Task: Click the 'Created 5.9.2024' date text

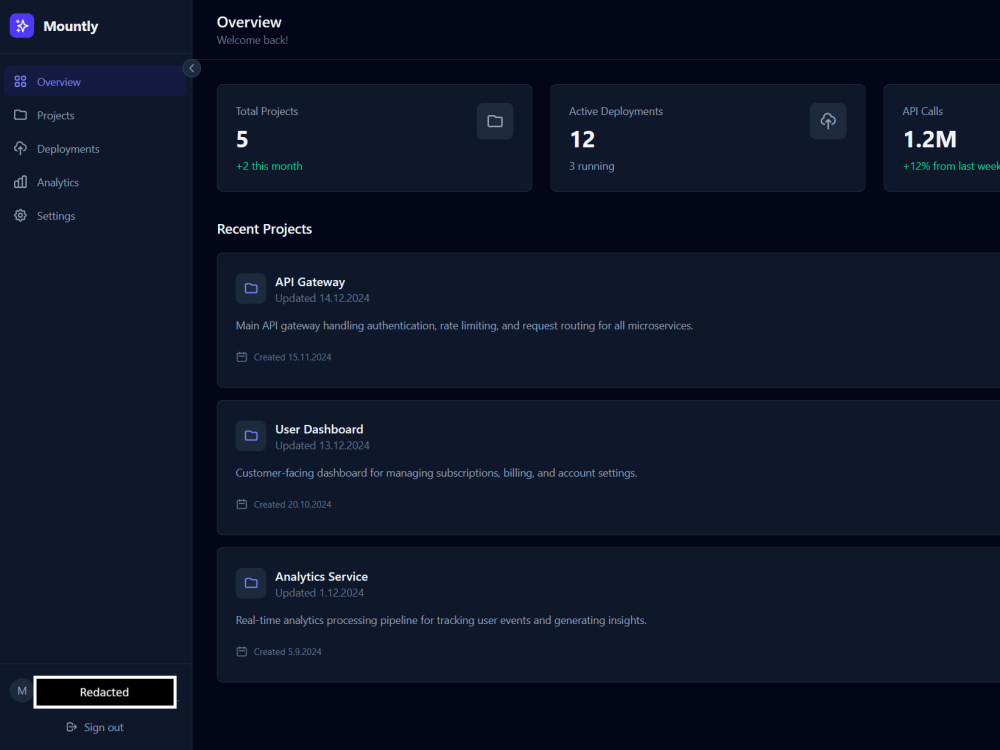Action: click(x=288, y=652)
